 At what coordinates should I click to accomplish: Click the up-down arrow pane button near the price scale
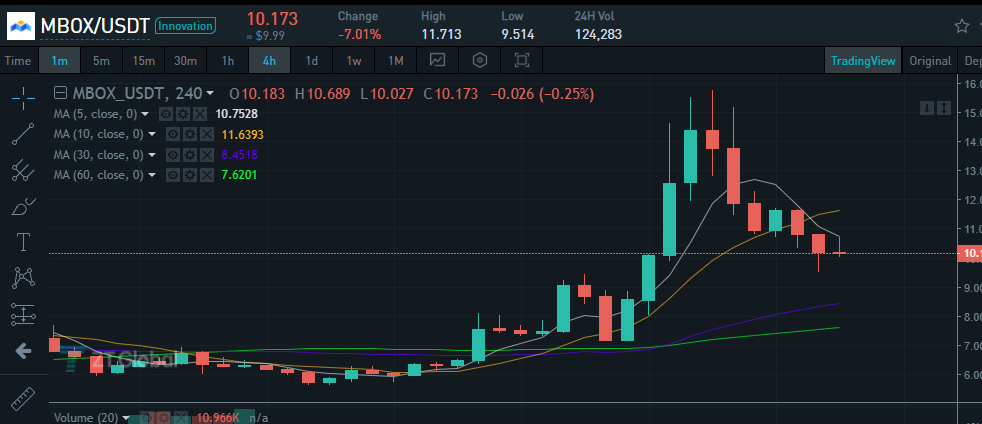943,108
